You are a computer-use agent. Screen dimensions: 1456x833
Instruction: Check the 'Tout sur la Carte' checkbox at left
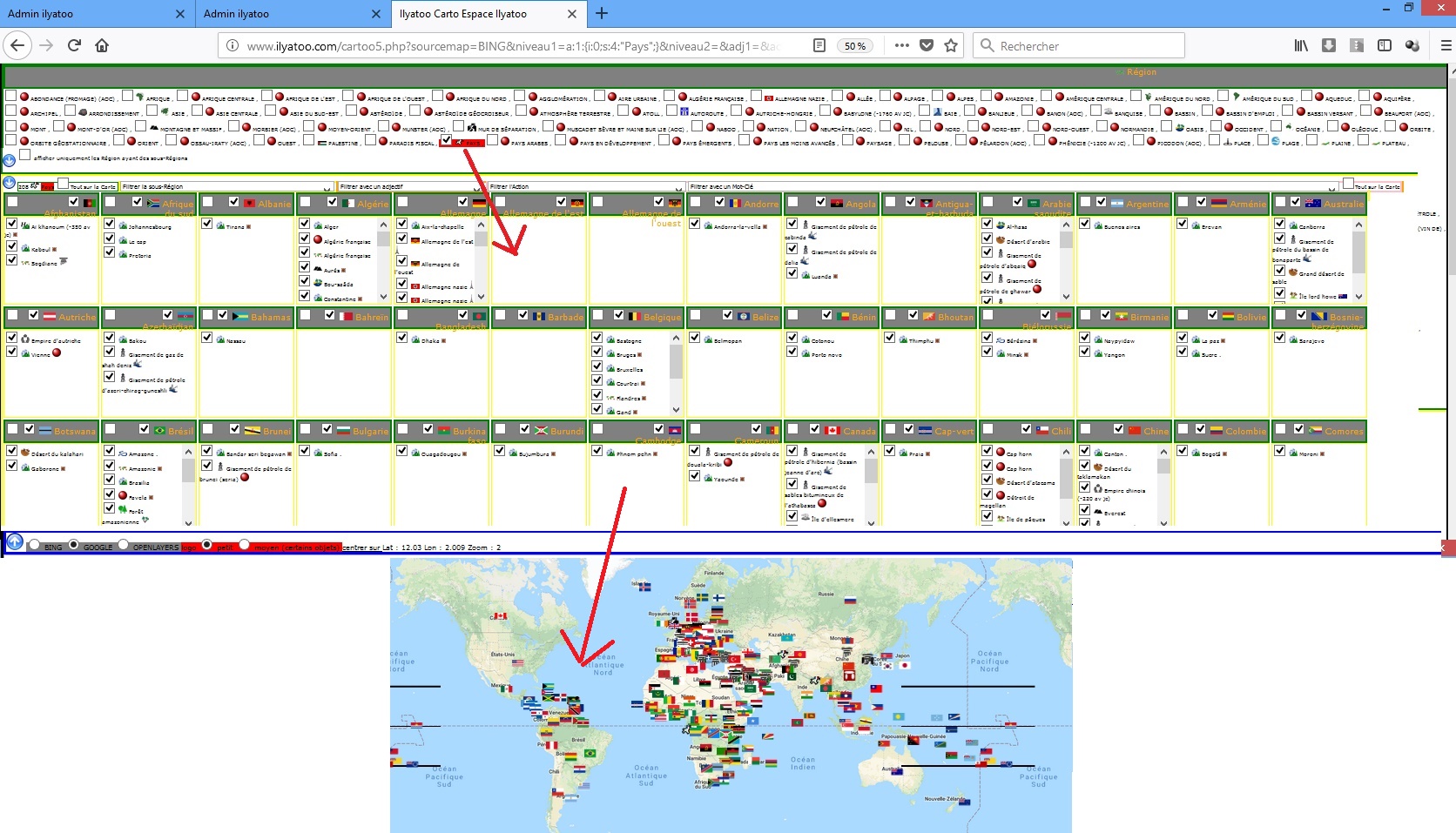[63, 184]
